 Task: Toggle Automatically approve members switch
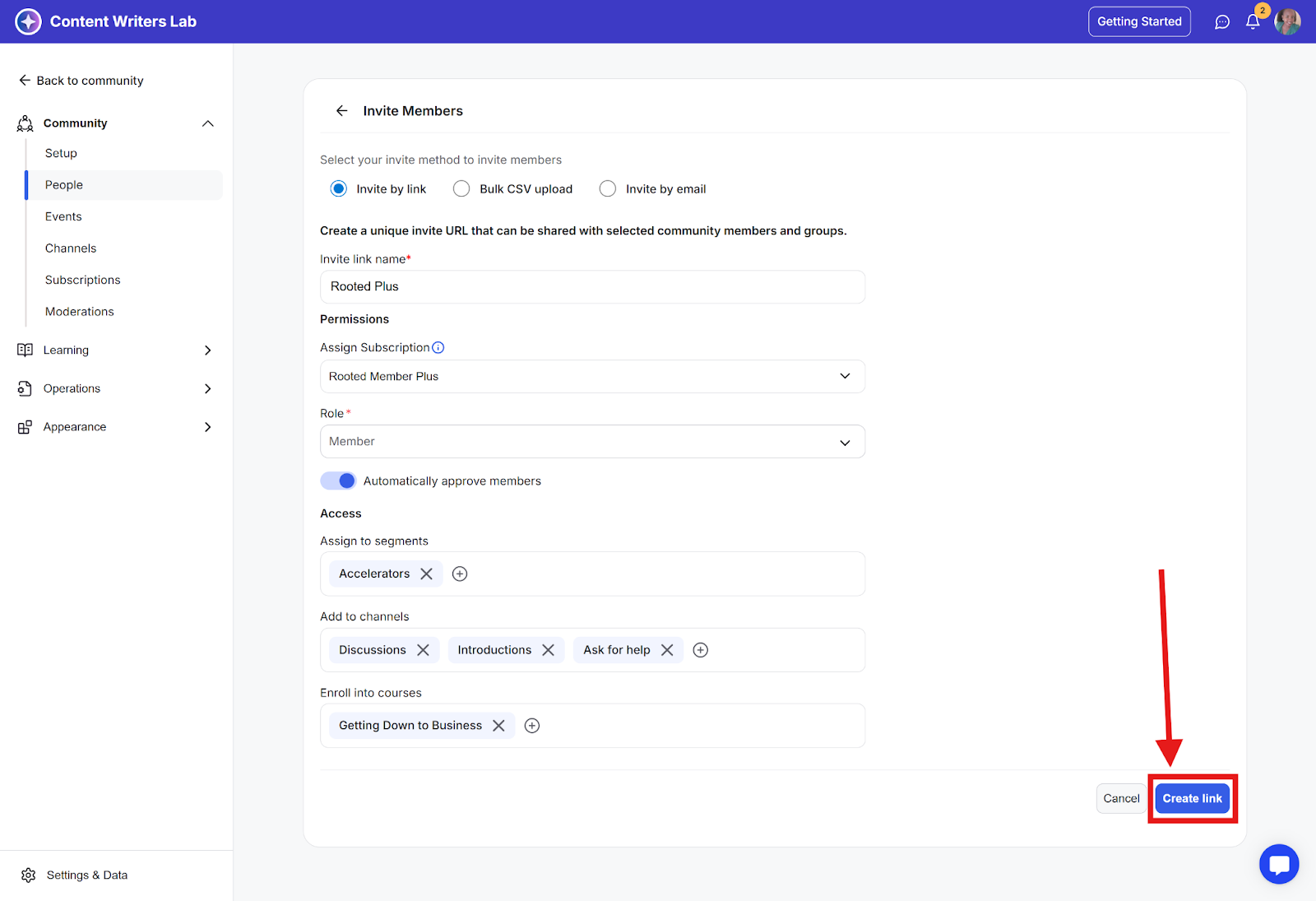338,481
